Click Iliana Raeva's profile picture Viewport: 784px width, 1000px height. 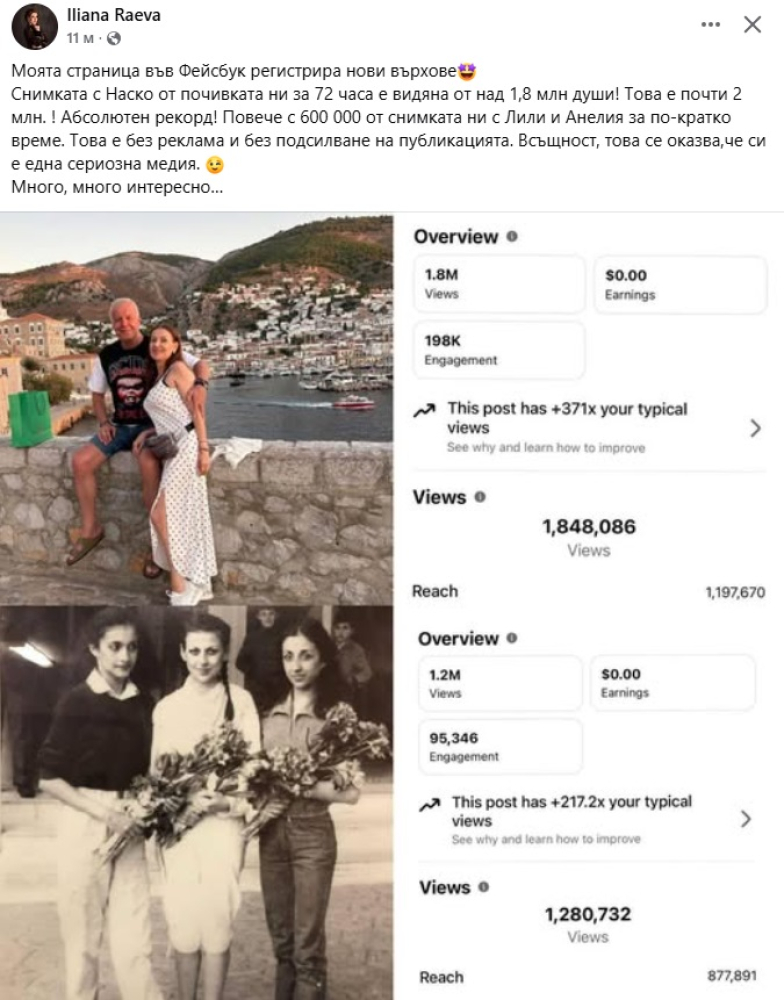pyautogui.click(x=34, y=26)
